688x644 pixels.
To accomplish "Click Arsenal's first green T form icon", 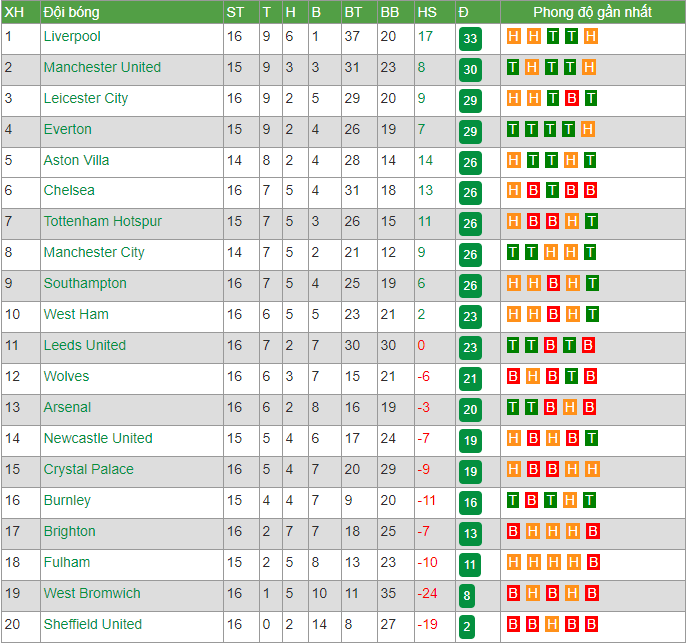I will tap(512, 408).
